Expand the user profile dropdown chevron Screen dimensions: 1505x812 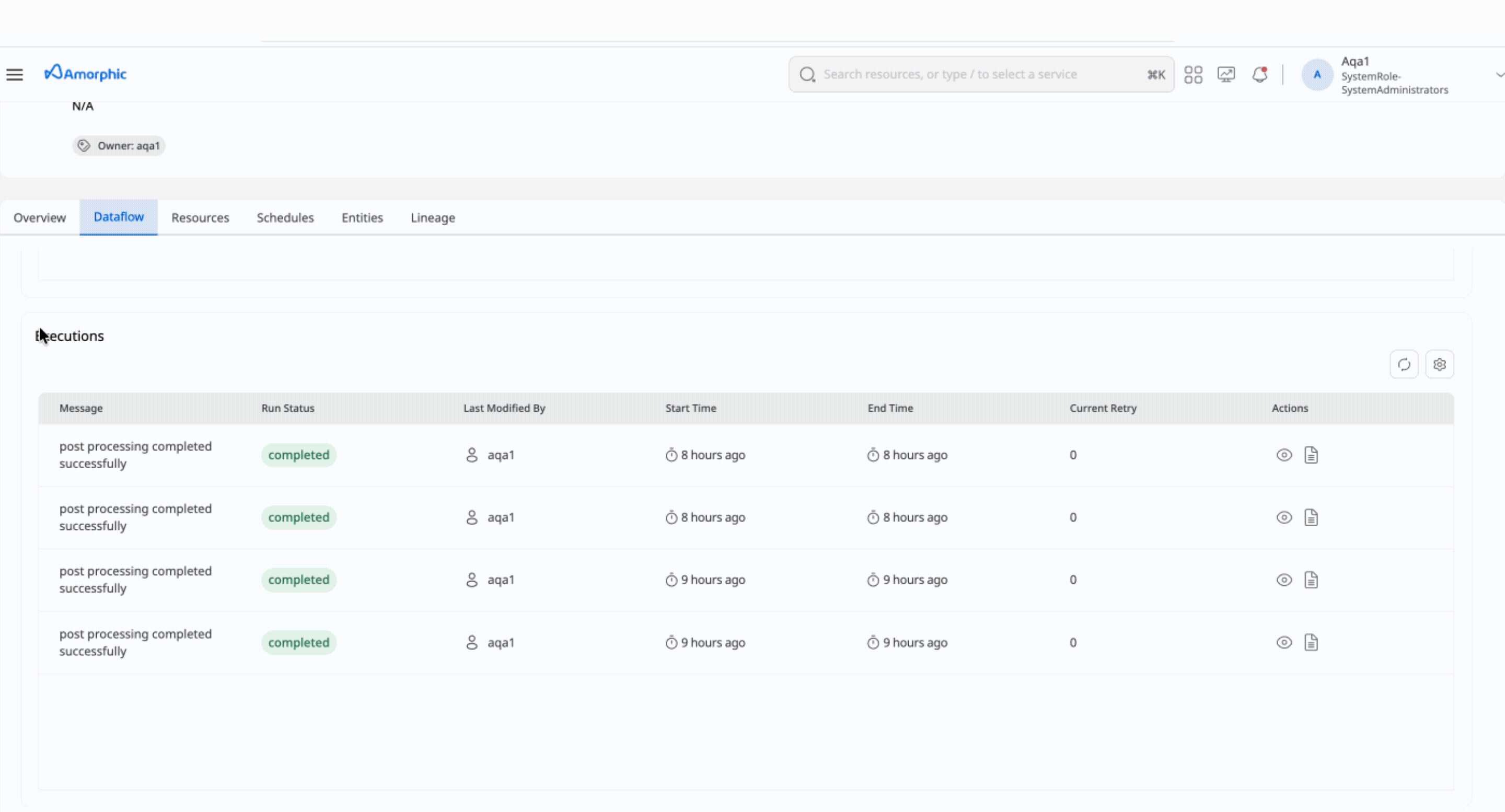(1499, 74)
